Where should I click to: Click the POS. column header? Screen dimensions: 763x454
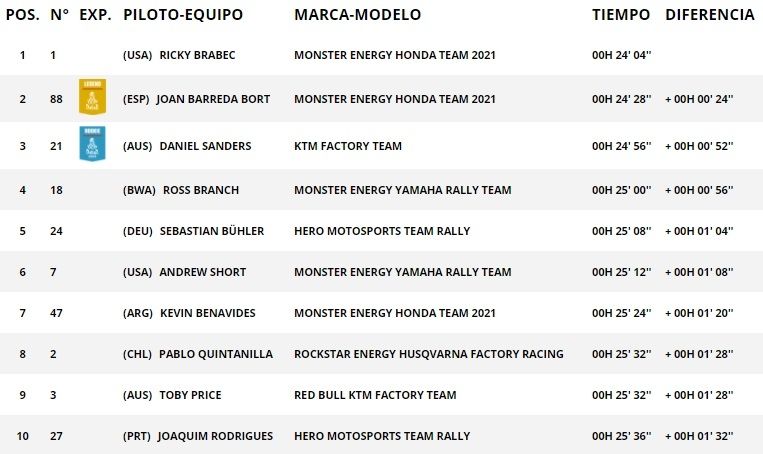[x=23, y=15]
